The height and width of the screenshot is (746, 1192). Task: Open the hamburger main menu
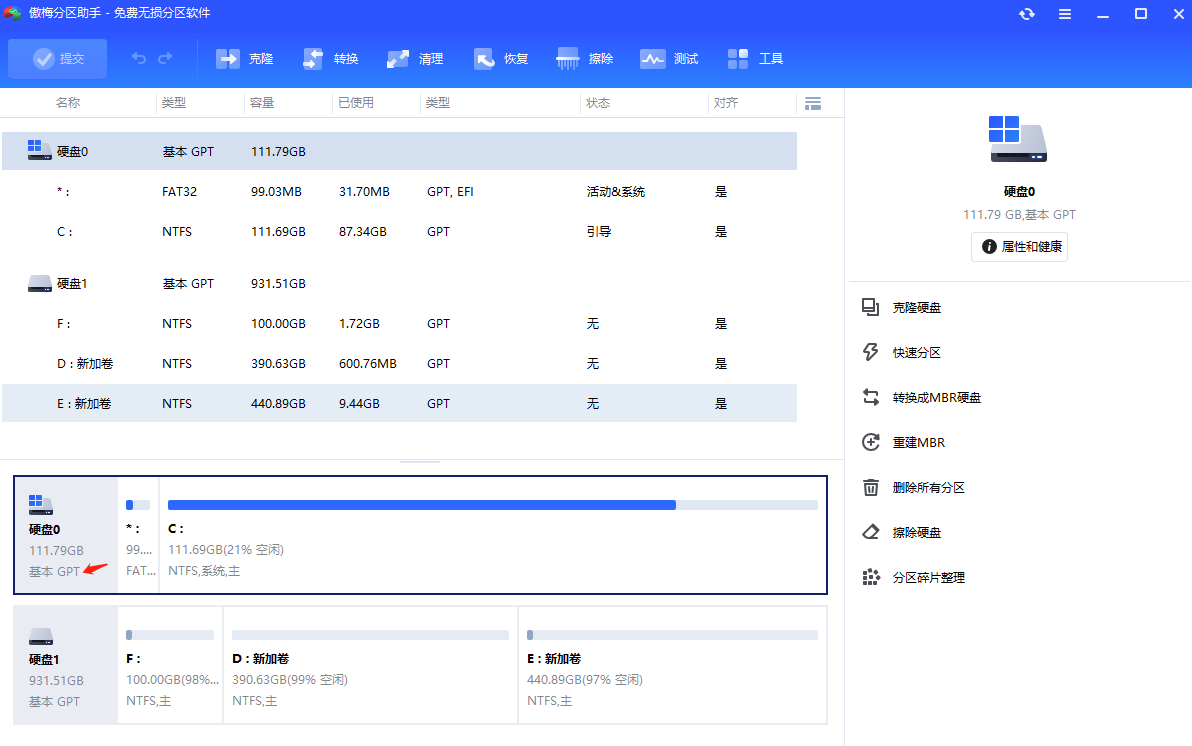tap(1064, 14)
